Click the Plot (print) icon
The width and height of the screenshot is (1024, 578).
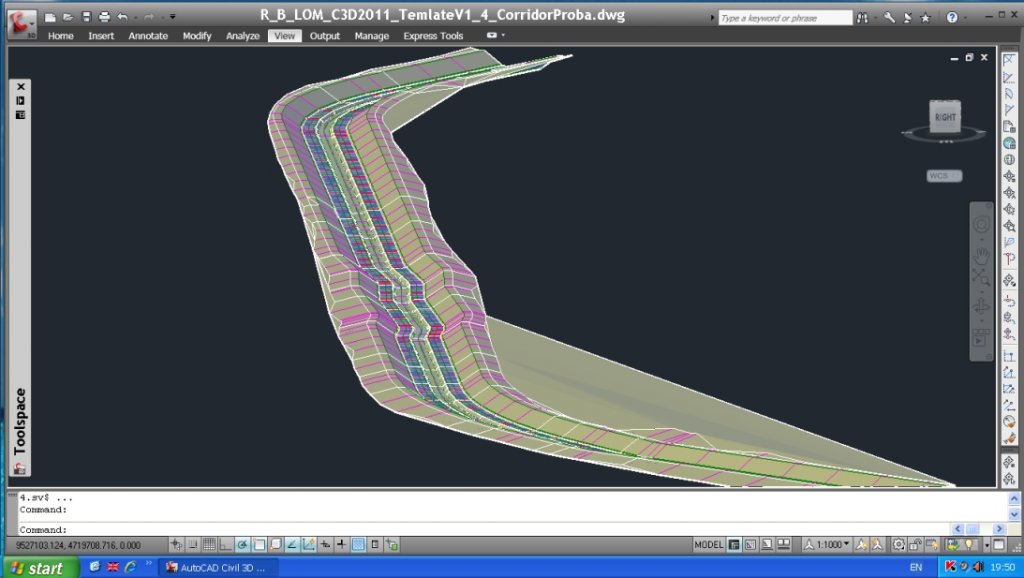[x=104, y=17]
